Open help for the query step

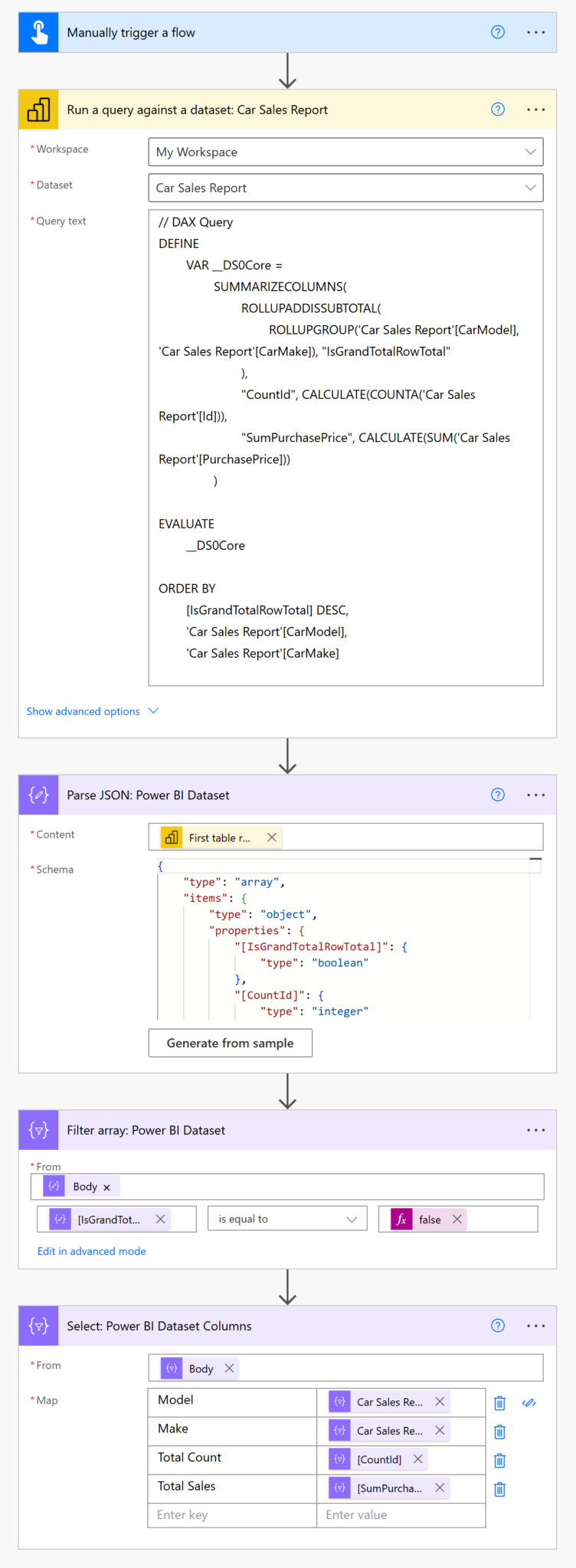pos(498,109)
